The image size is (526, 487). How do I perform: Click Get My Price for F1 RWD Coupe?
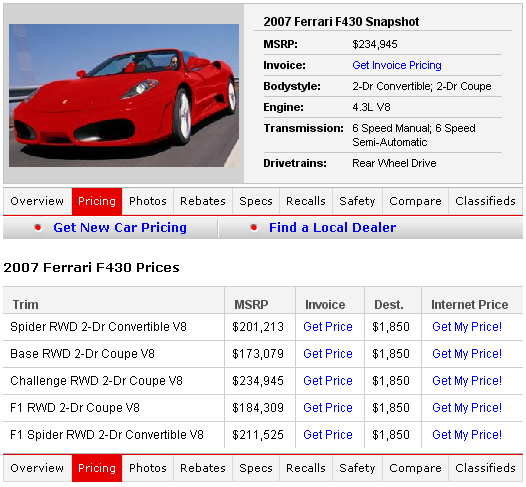click(467, 408)
